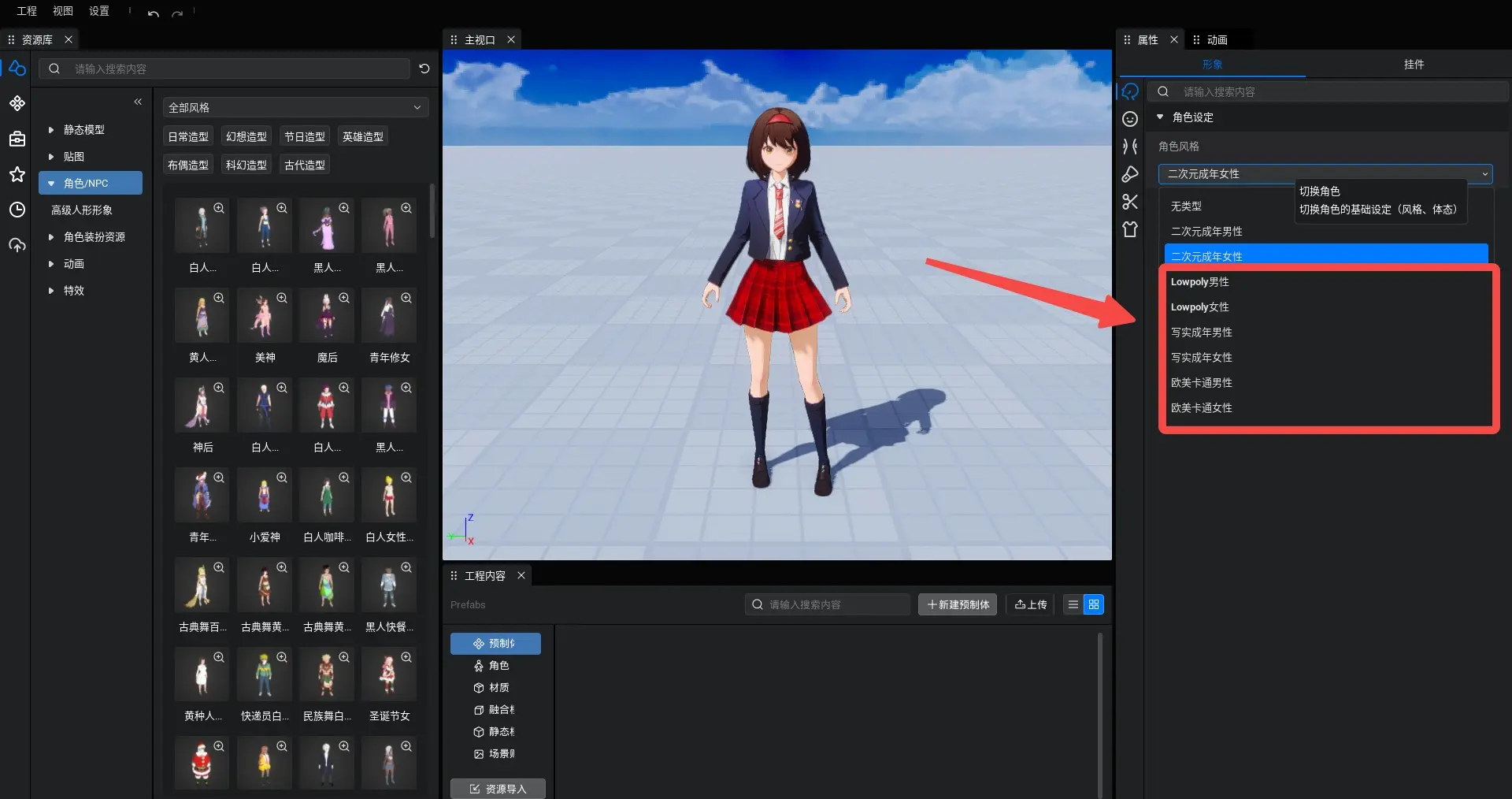1512x799 pixels.
Task: Select the paint/makeup tool icon in properties
Action: tap(1130, 174)
